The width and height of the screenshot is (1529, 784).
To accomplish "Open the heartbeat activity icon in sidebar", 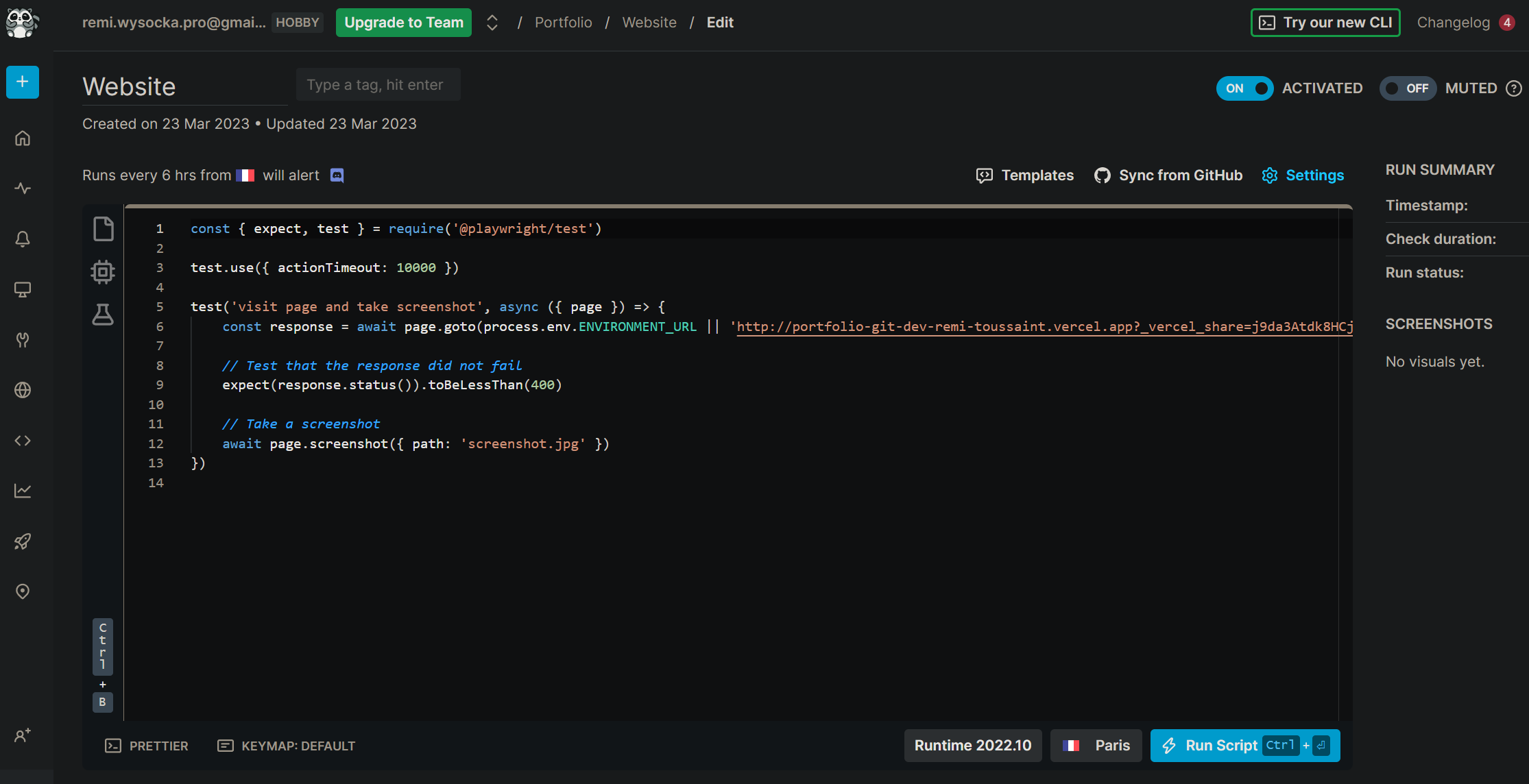I will pos(23,188).
